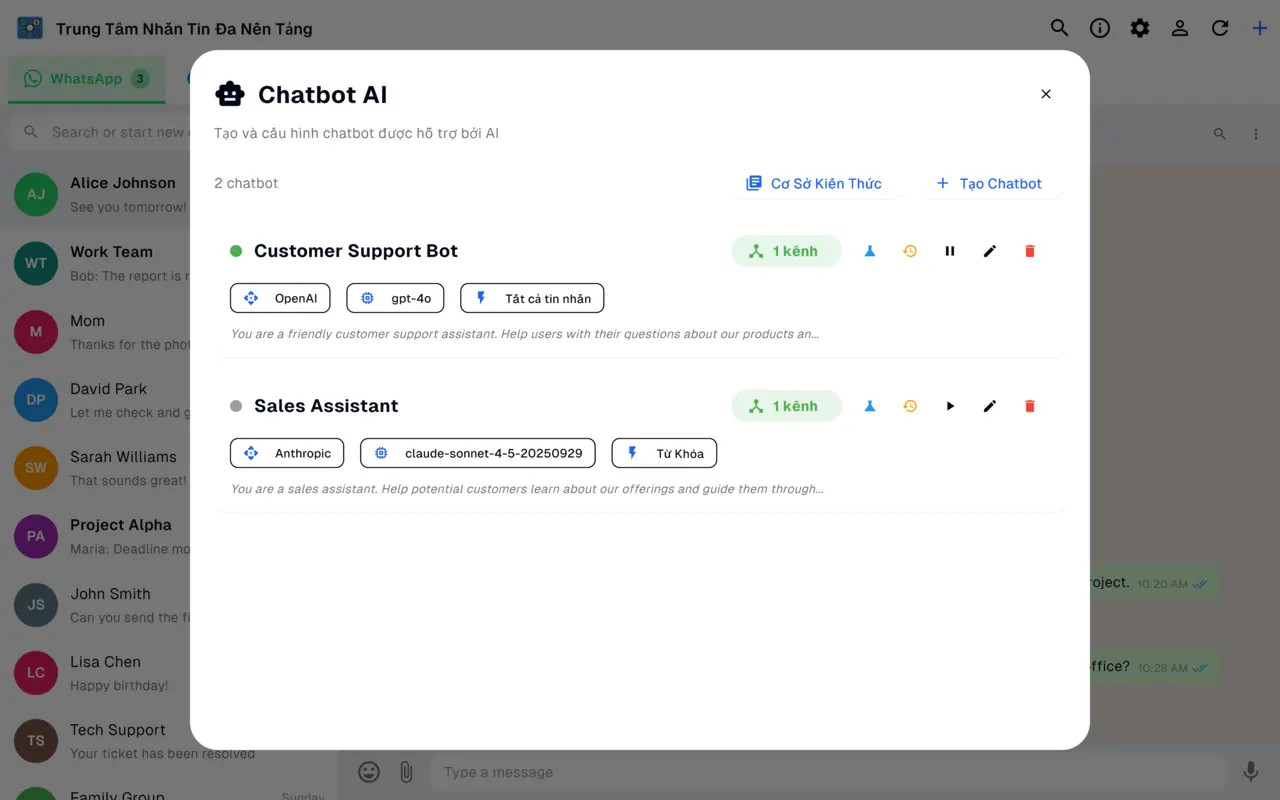The height and width of the screenshot is (800, 1280).
Task: Delete the Customer Support Bot
Action: pos(1030,251)
